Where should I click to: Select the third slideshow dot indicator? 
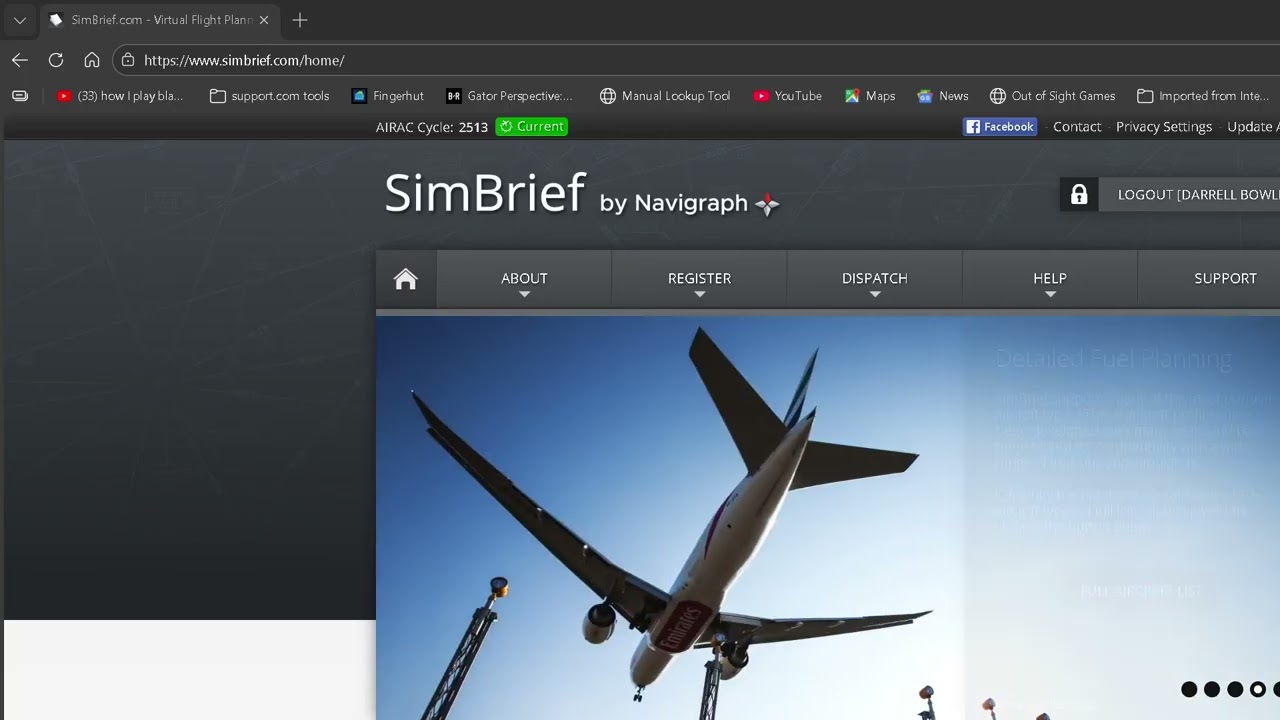[1235, 689]
